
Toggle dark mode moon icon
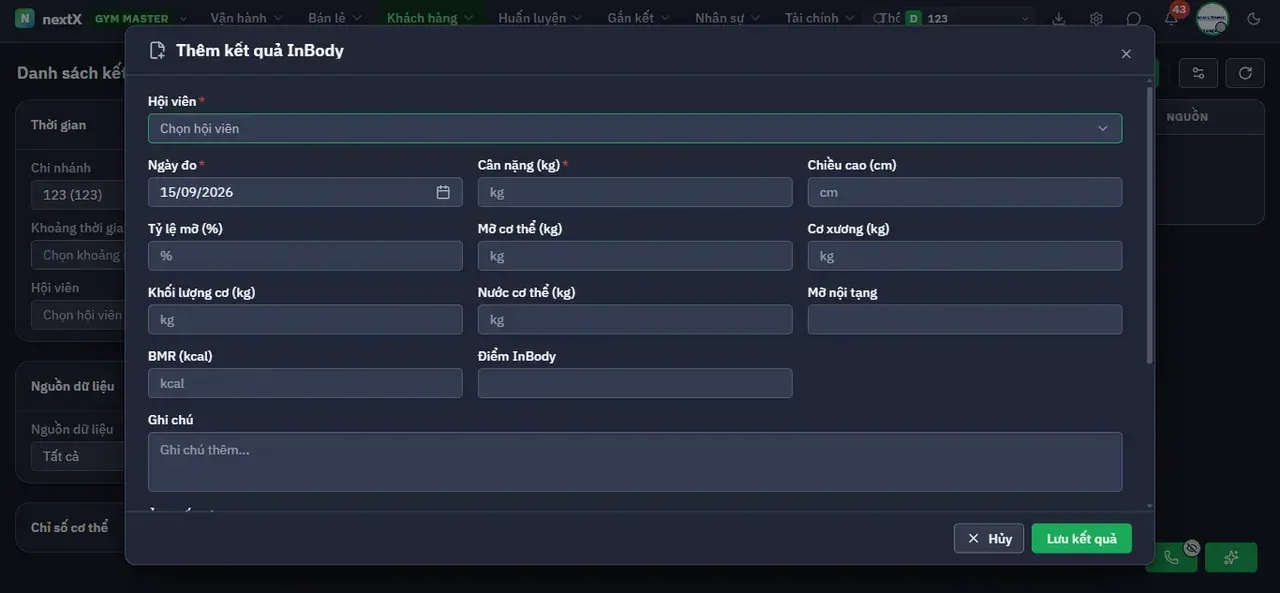pos(1254,18)
